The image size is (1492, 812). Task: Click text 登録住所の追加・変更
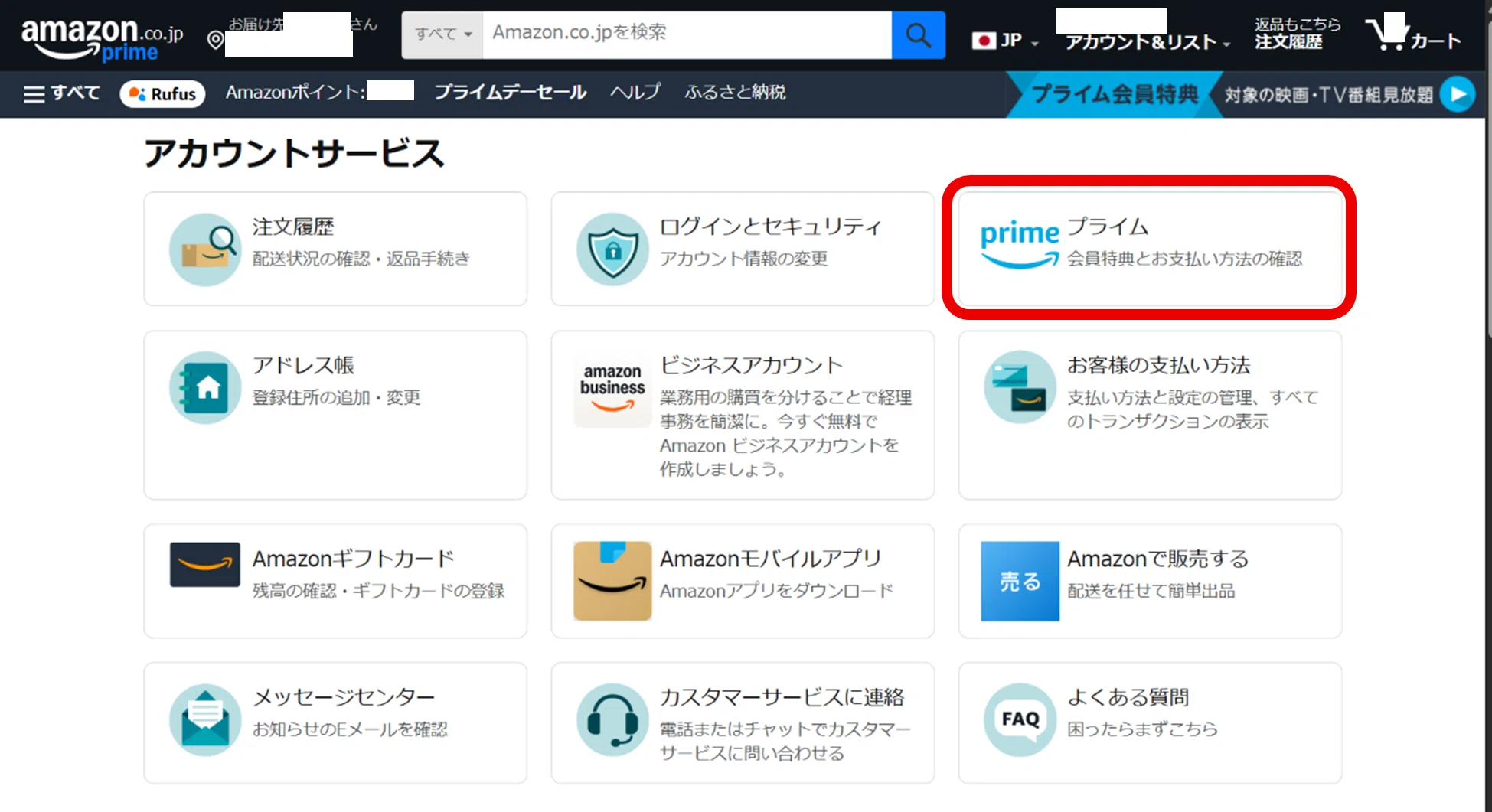coord(337,397)
